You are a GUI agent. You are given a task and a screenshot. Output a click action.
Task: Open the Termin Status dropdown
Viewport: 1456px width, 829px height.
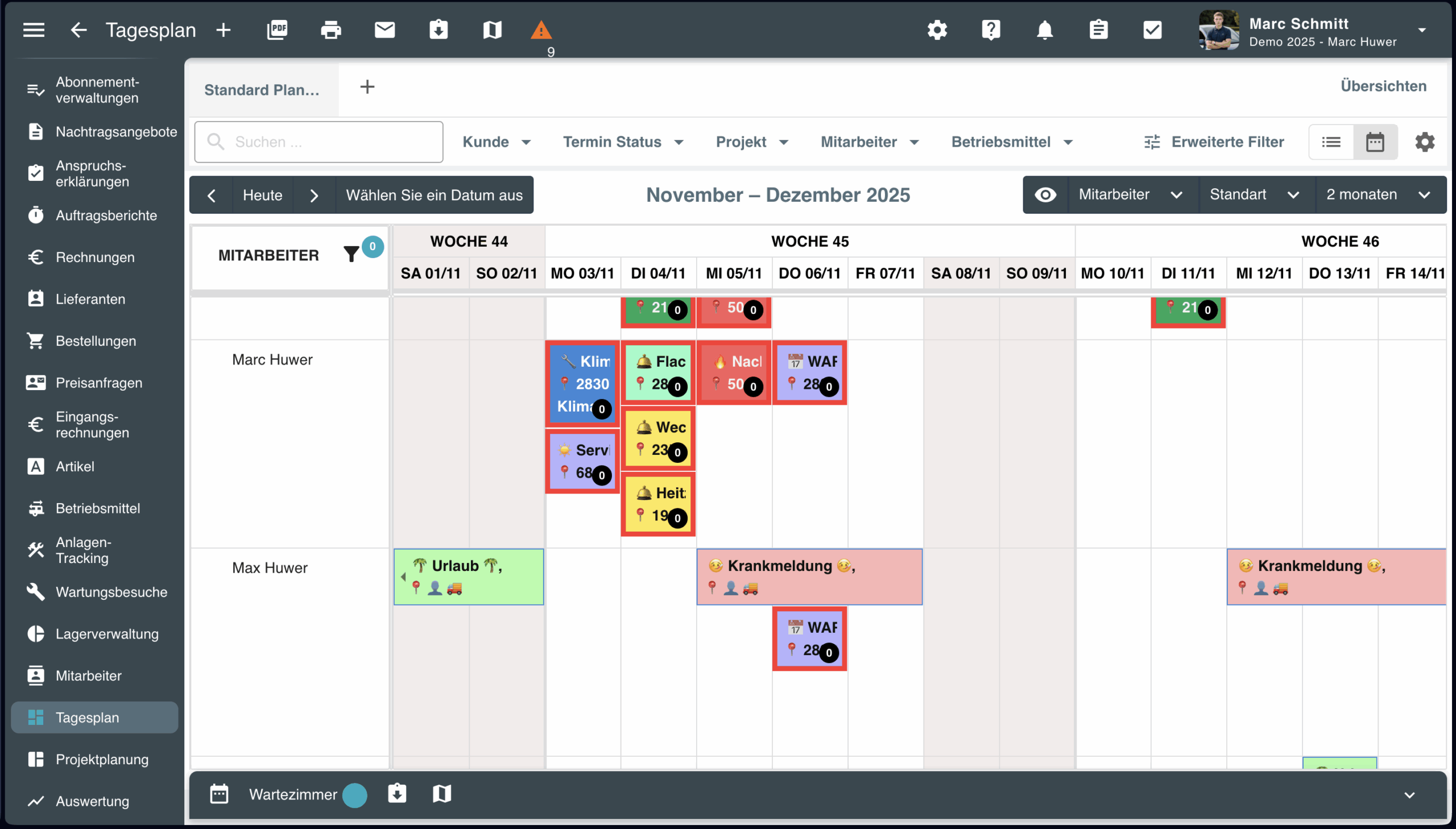click(x=623, y=142)
